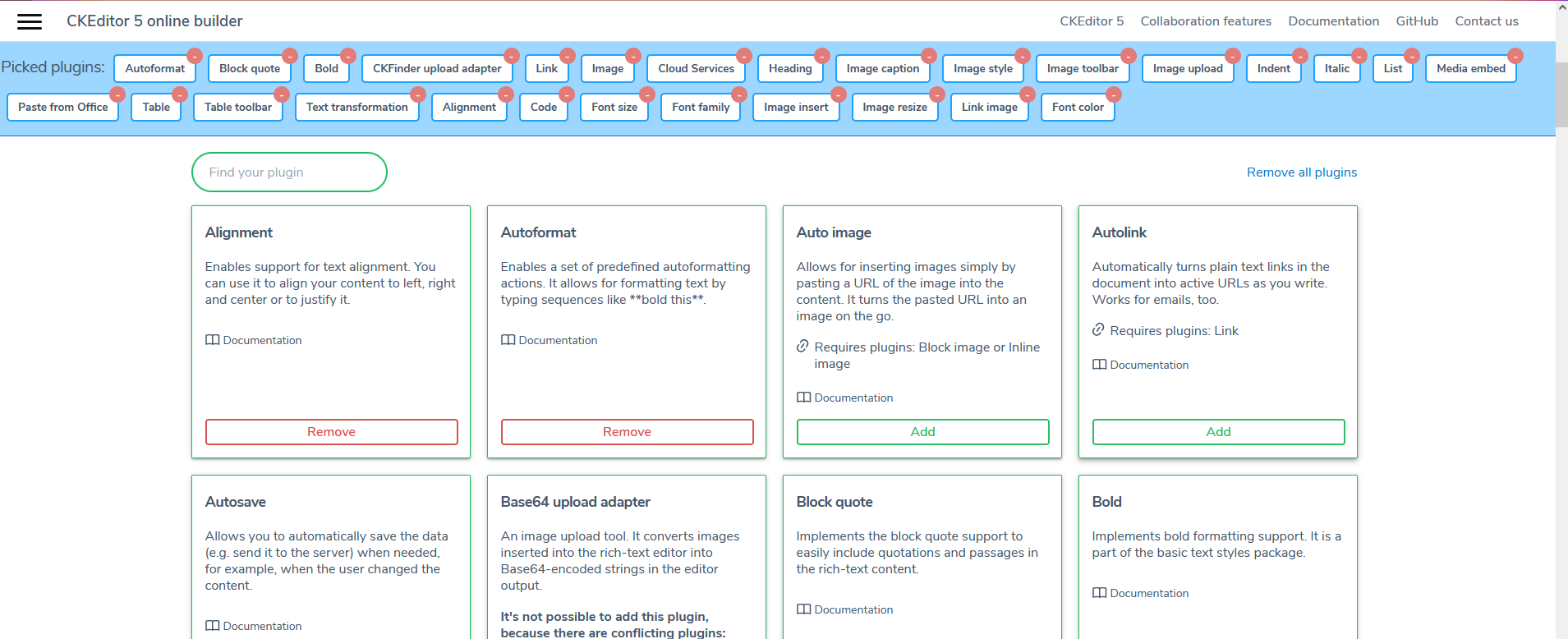The height and width of the screenshot is (639, 1568).
Task: Click the red minus badge on Block quote
Action: (290, 56)
